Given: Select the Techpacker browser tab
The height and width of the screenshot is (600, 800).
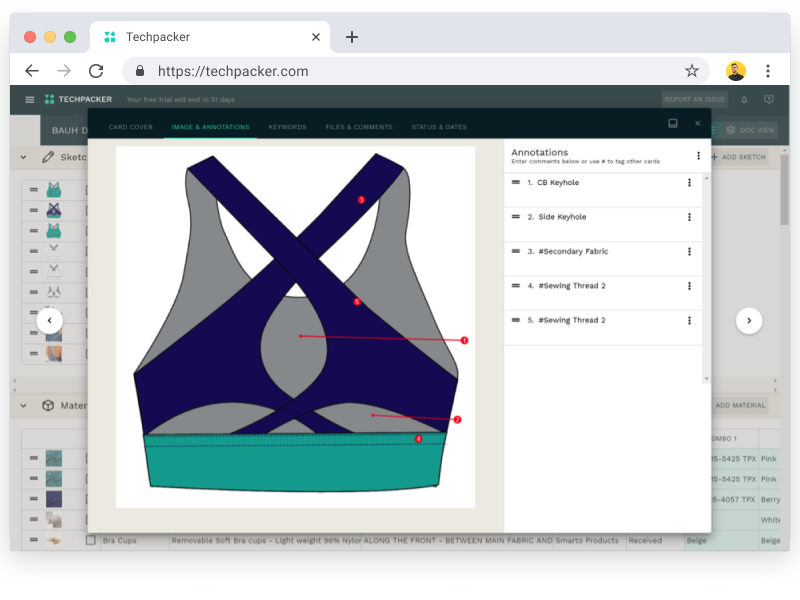Looking at the screenshot, I should pos(209,37).
